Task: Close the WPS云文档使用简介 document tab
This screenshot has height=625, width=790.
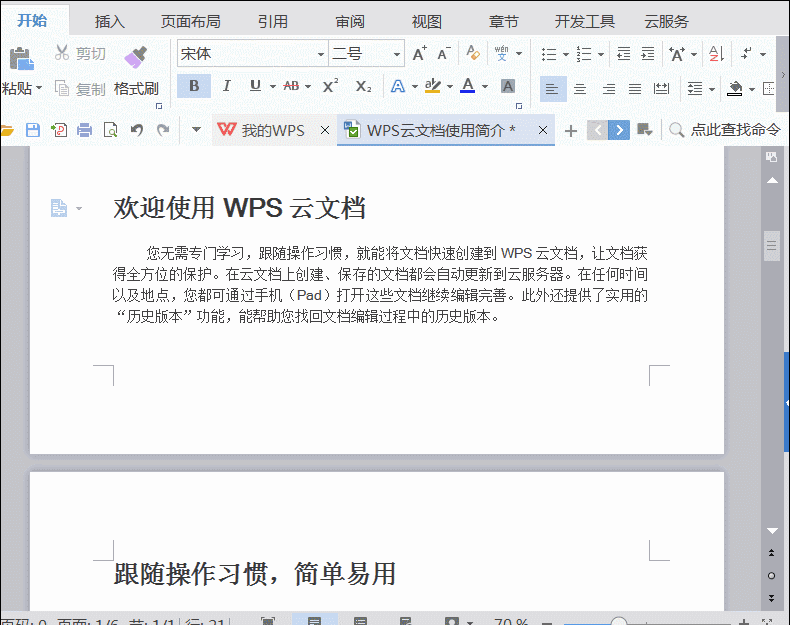Action: coord(543,130)
